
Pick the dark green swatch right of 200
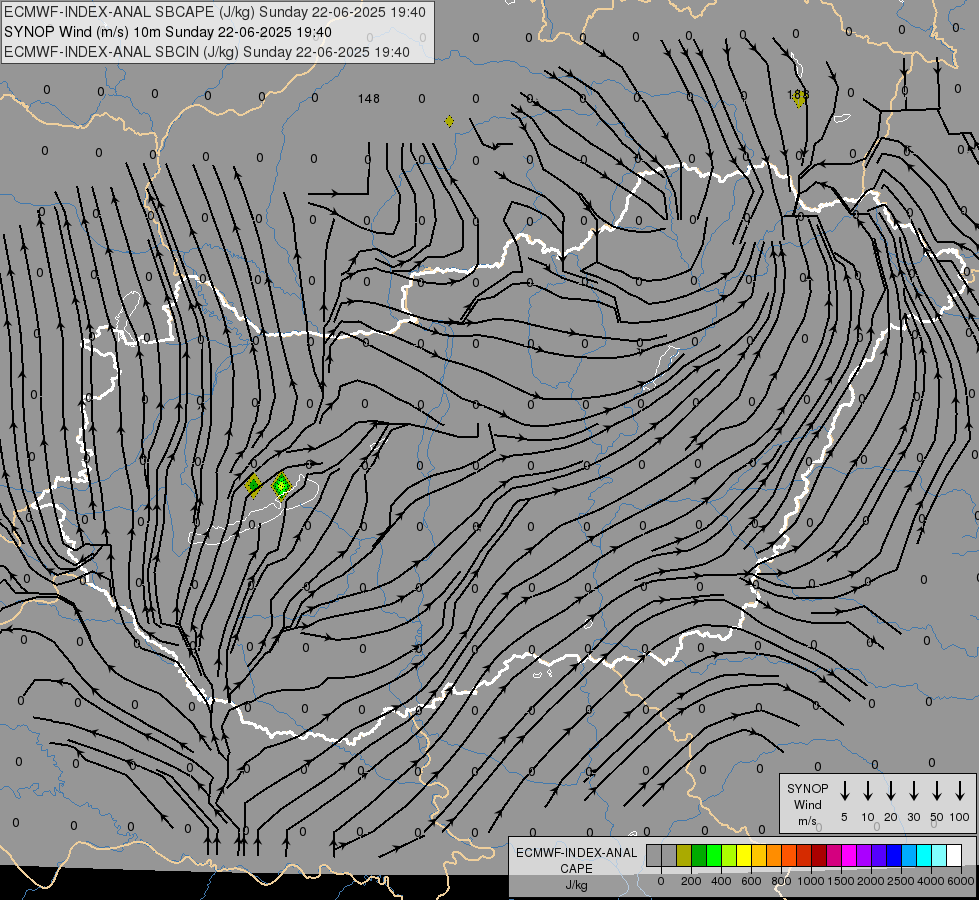click(x=699, y=855)
